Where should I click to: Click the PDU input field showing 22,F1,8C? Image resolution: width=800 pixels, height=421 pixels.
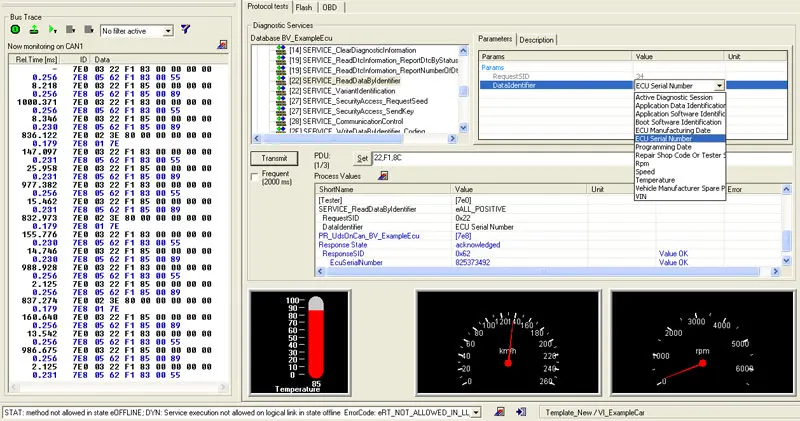[582, 158]
